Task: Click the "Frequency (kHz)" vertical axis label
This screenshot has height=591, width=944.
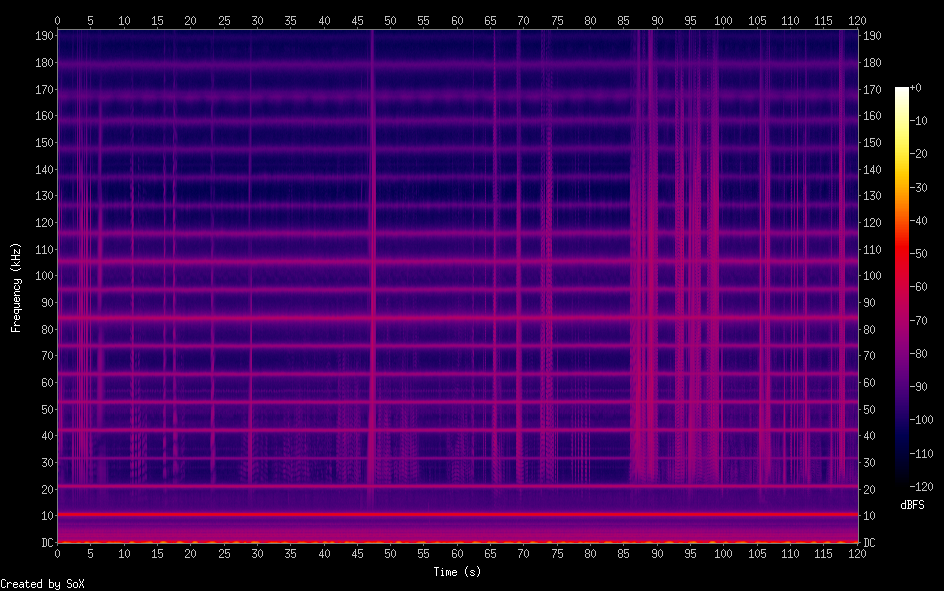Action: coord(16,286)
